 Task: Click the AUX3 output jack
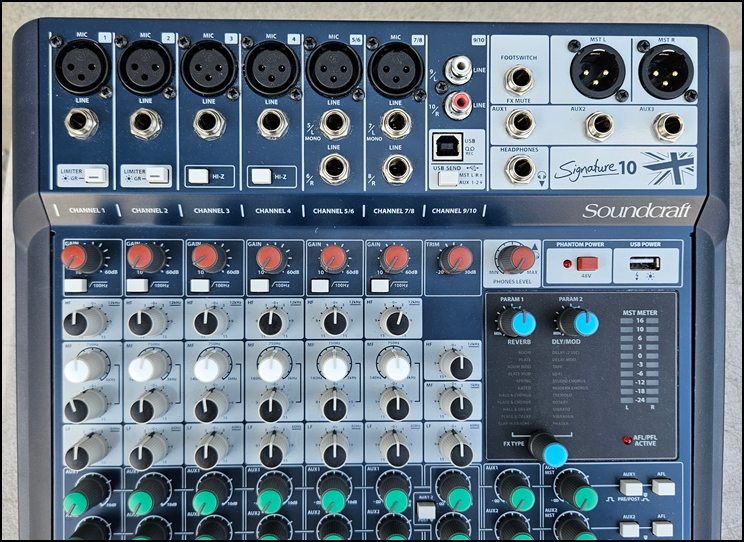[668, 127]
